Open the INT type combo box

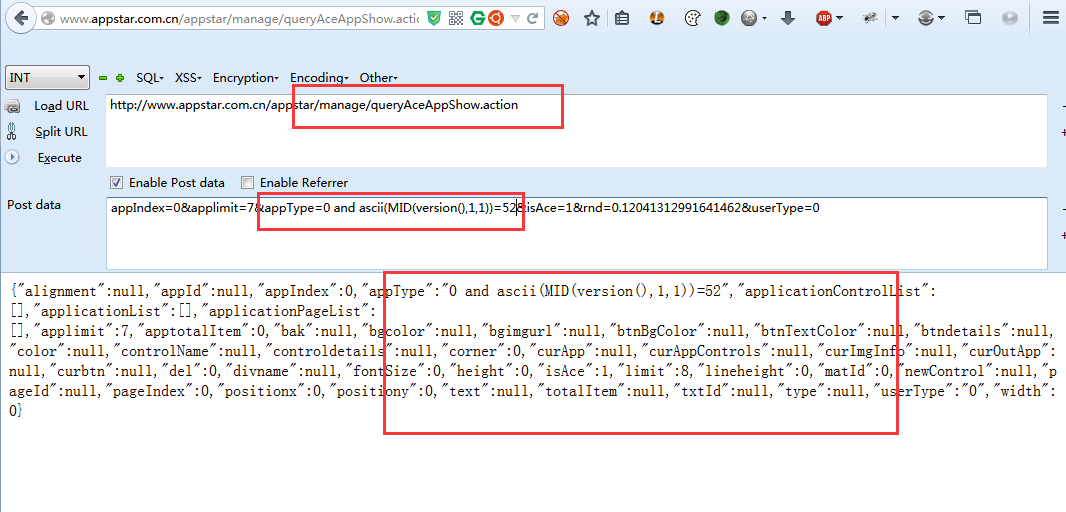[48, 78]
